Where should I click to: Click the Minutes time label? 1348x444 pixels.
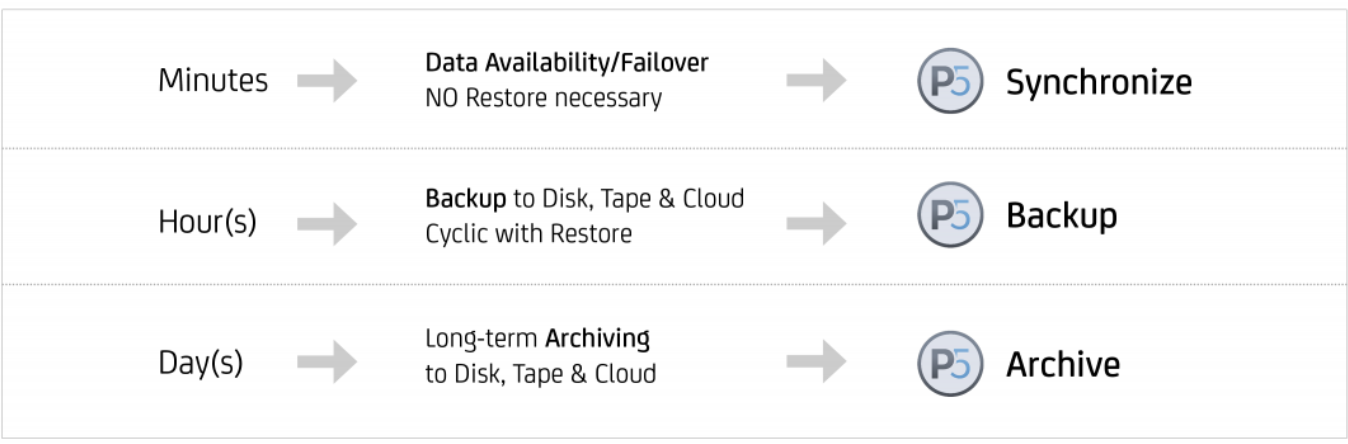click(x=213, y=82)
